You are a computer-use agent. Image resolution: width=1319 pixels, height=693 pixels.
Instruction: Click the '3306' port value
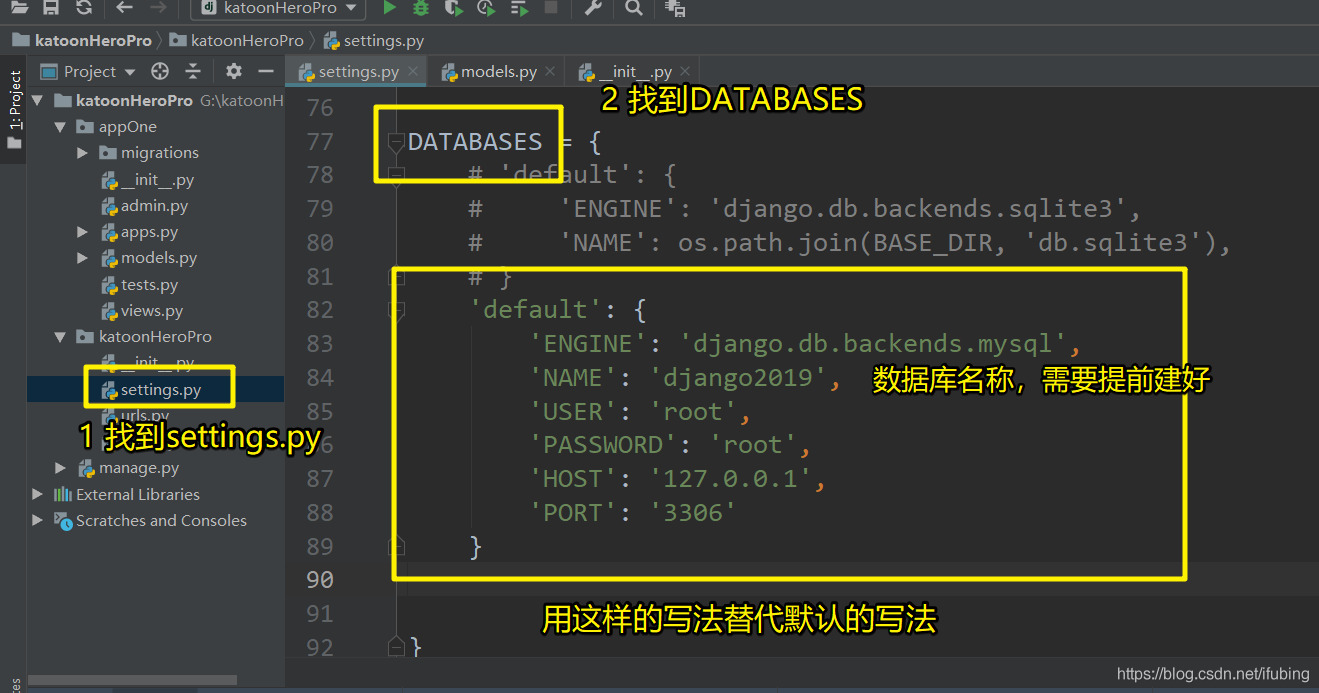(693, 512)
